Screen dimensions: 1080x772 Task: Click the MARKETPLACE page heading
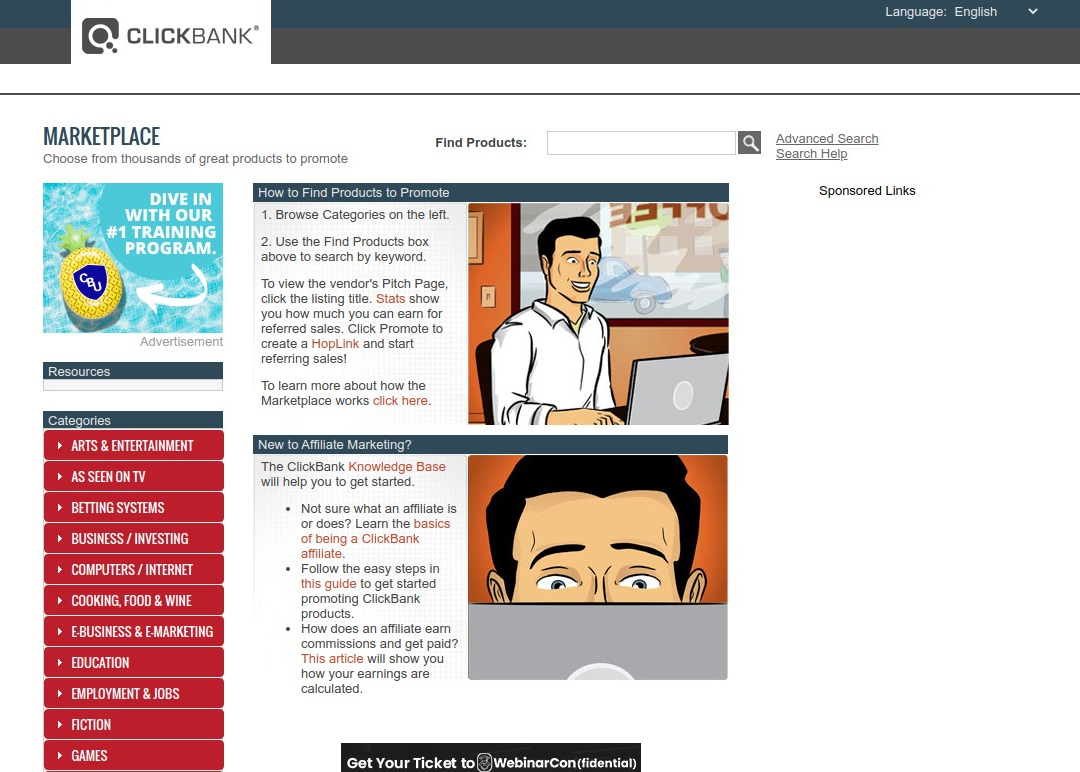(x=102, y=136)
